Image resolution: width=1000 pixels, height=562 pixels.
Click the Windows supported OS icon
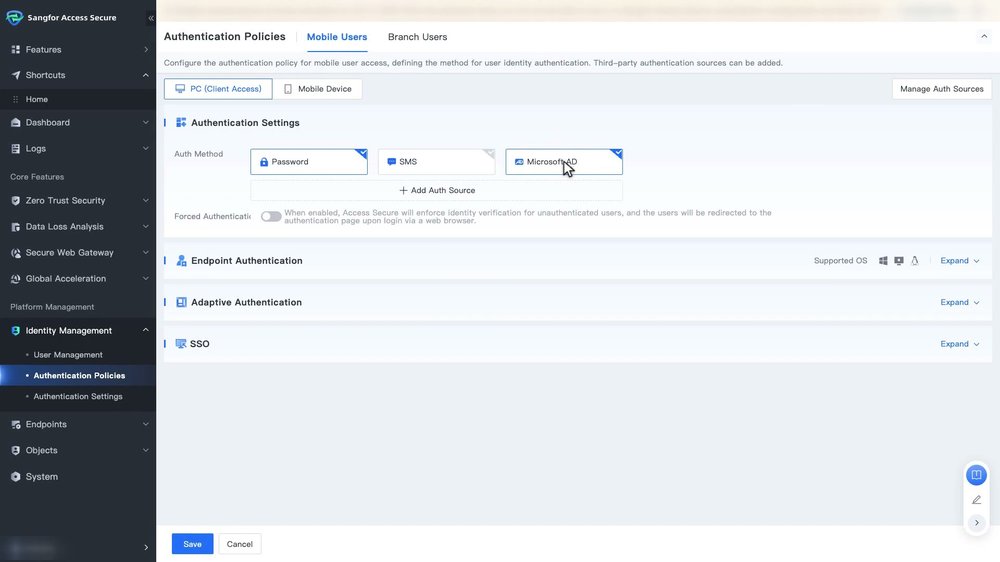pos(883,261)
